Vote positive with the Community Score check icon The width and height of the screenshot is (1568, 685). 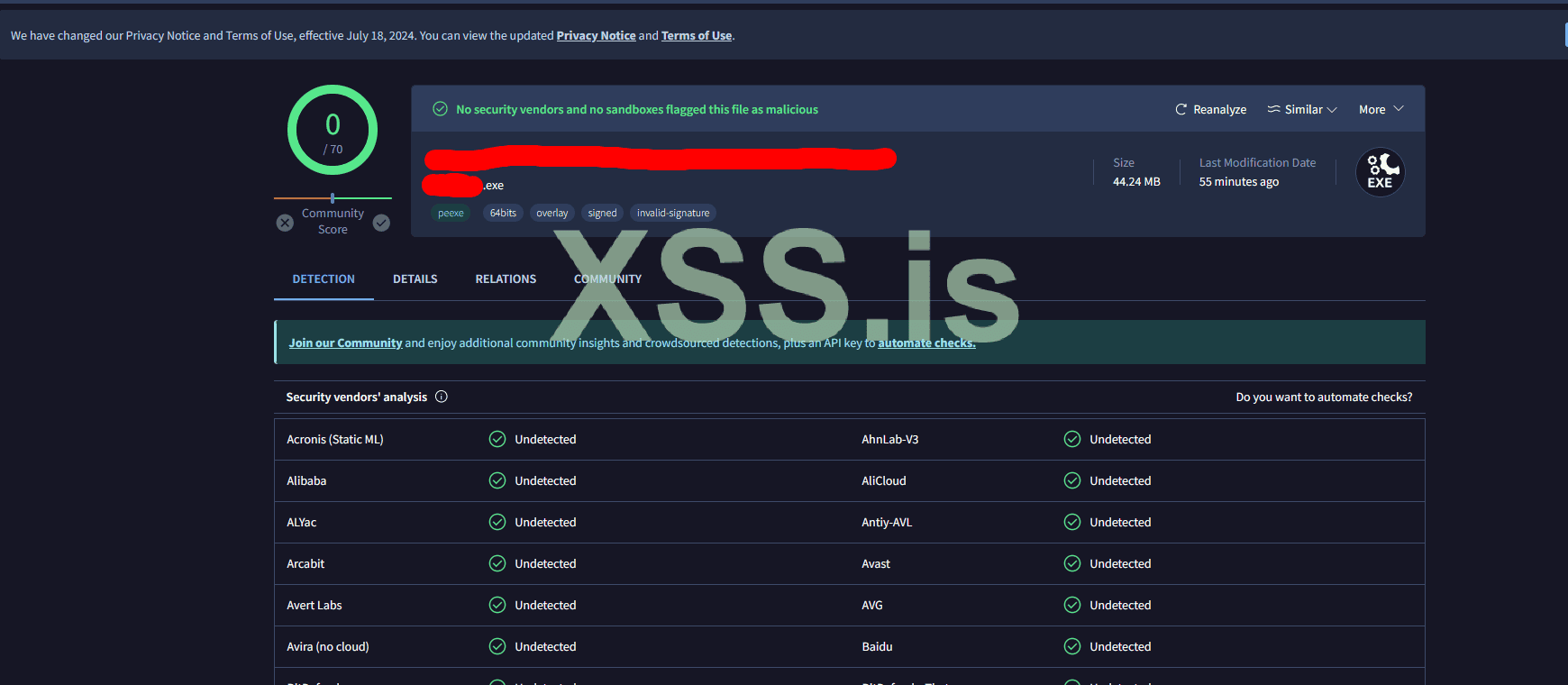point(382,223)
